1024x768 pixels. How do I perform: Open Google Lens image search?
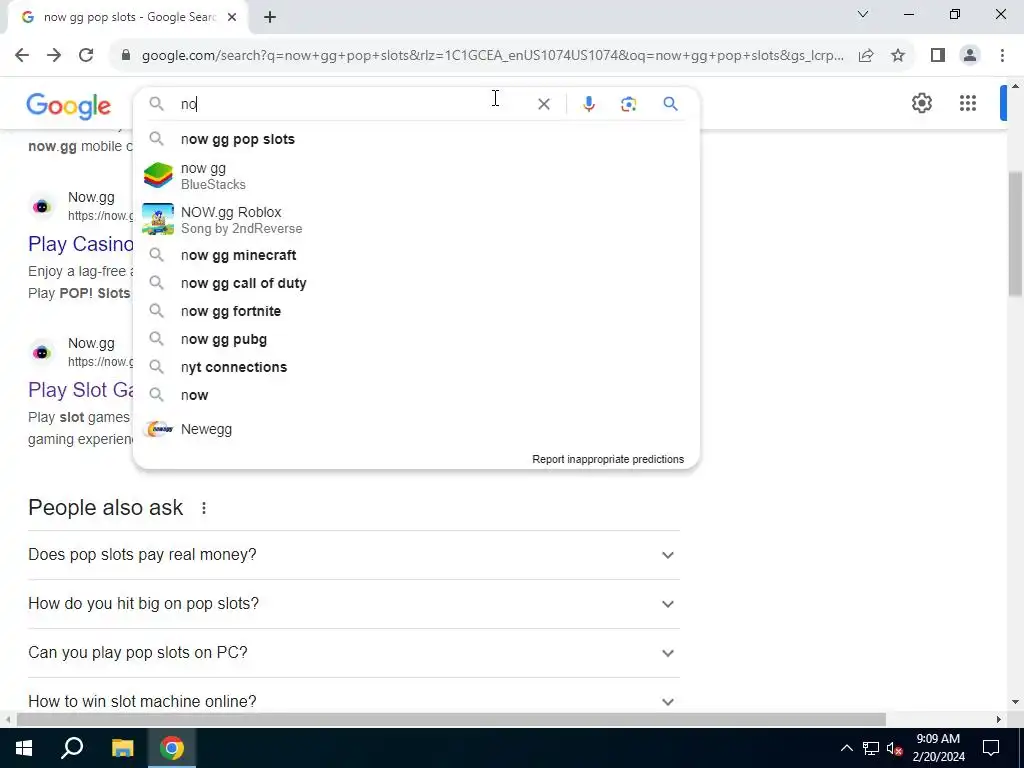[x=628, y=104]
